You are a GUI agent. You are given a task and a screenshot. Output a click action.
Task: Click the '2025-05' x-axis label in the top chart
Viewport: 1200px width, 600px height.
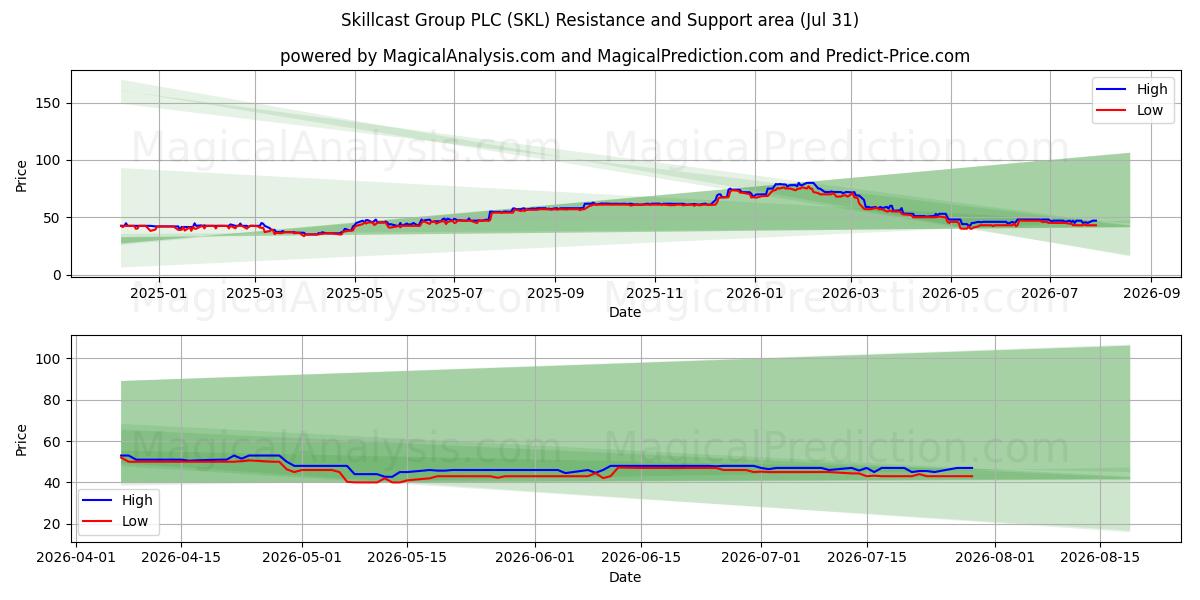point(356,294)
